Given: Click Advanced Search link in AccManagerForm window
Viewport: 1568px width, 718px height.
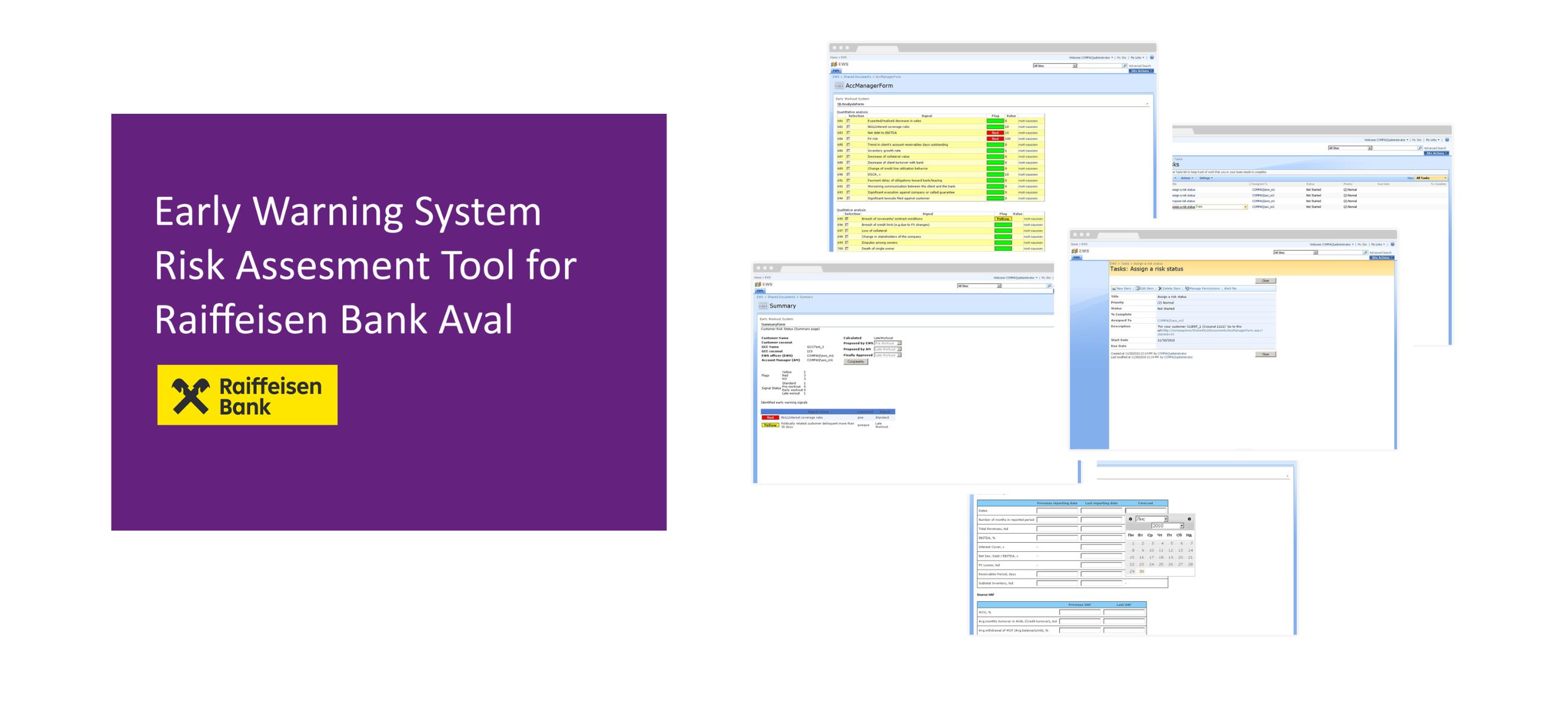Looking at the screenshot, I should [1140, 66].
